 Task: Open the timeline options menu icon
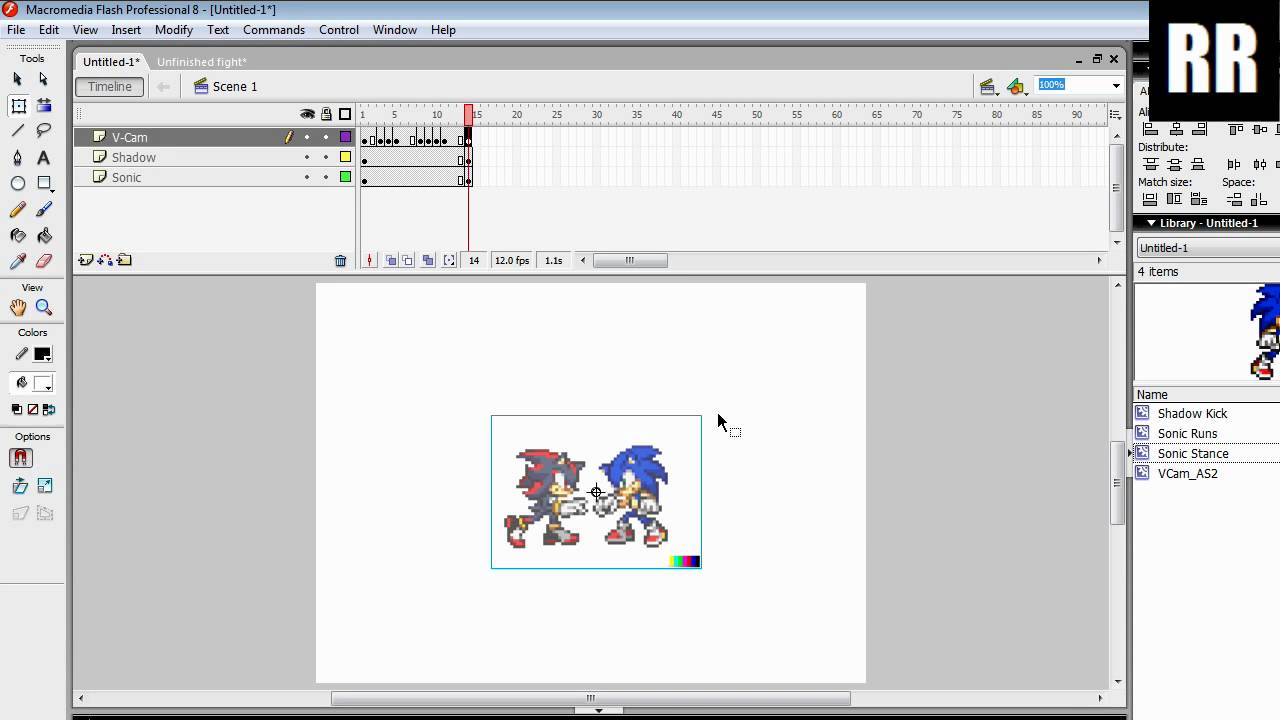click(1115, 115)
